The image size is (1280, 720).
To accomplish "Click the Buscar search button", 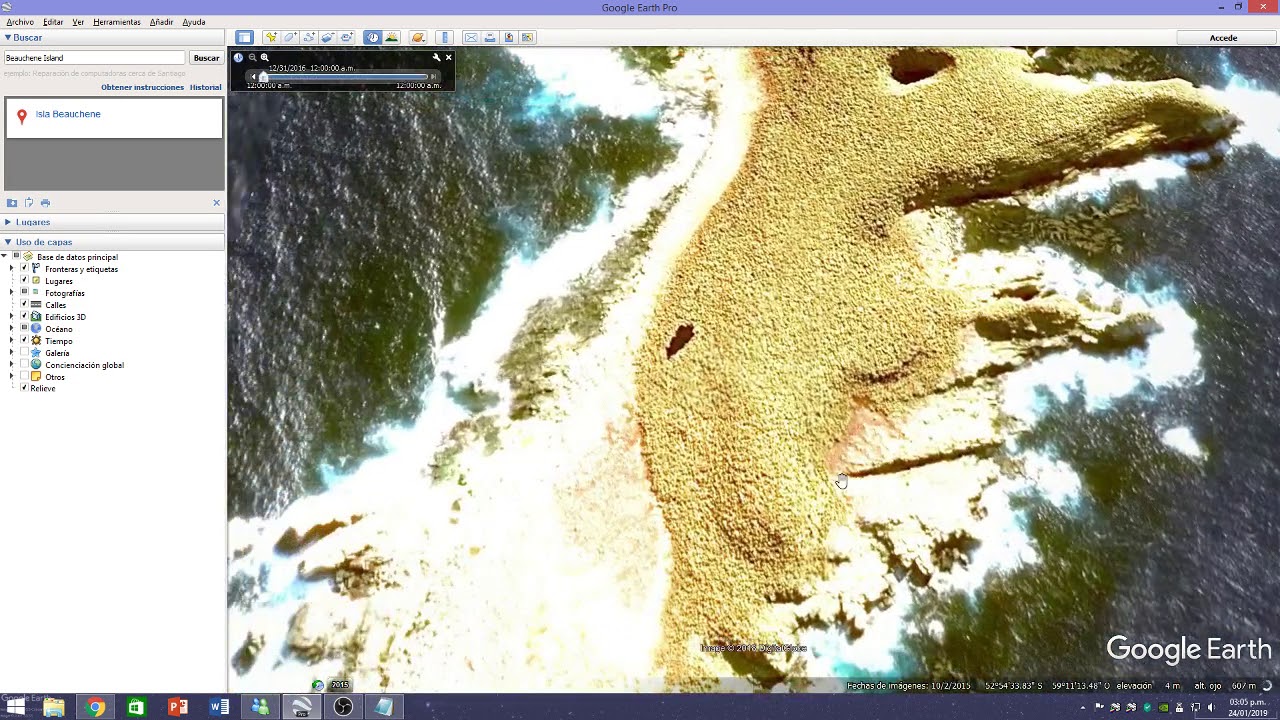I will 206,58.
